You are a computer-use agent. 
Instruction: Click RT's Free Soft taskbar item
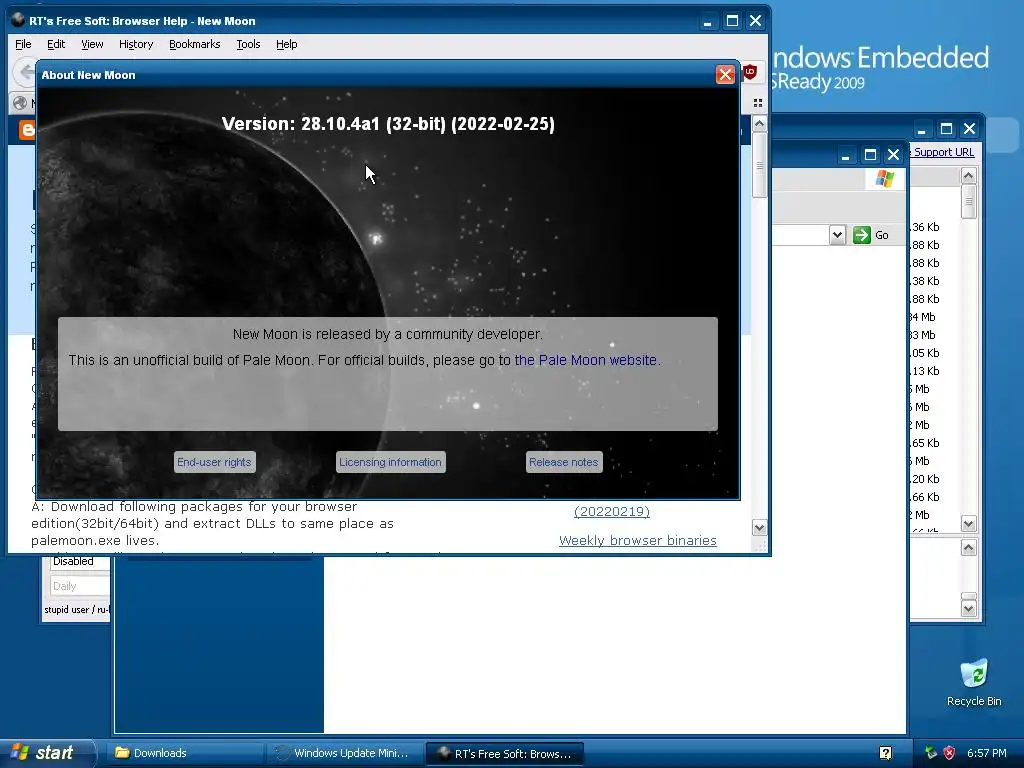tap(504, 753)
